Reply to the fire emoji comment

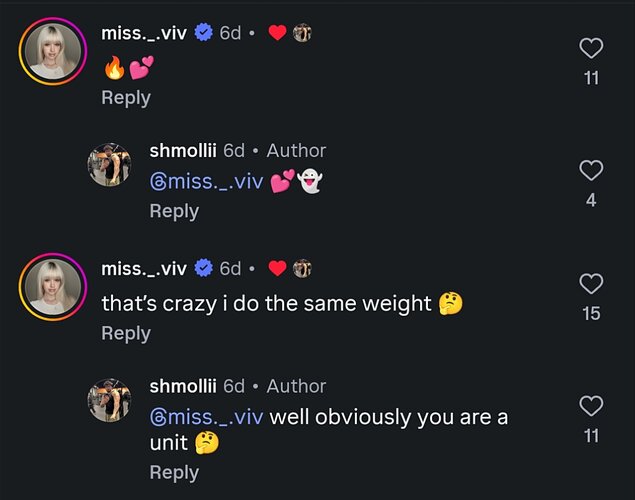(x=126, y=98)
